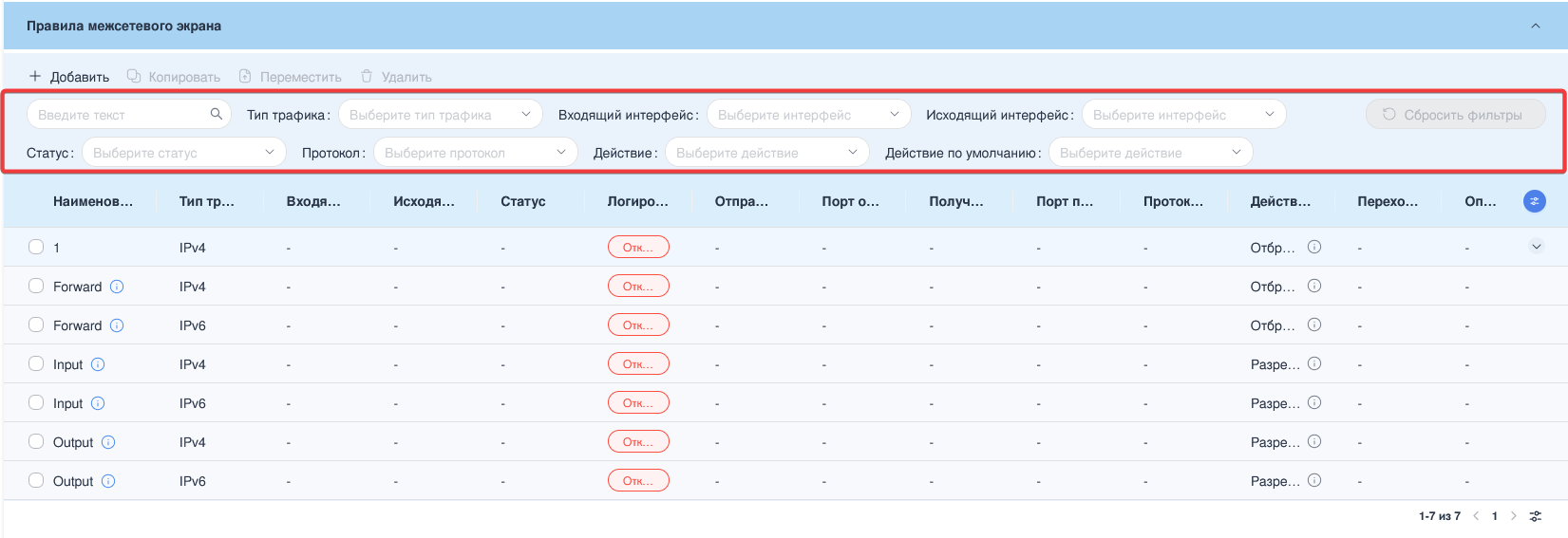The height and width of the screenshot is (538, 1568).
Task: Click the Введите текст search field
Action: (x=119, y=115)
